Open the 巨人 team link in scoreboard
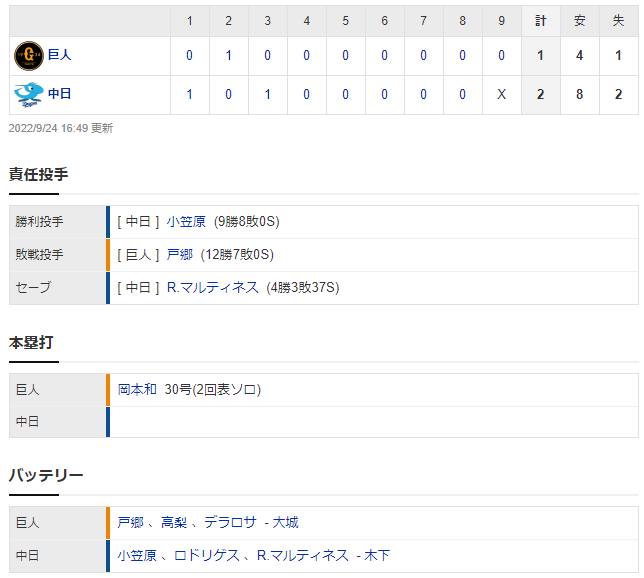This screenshot has height=578, width=644. coord(60,55)
